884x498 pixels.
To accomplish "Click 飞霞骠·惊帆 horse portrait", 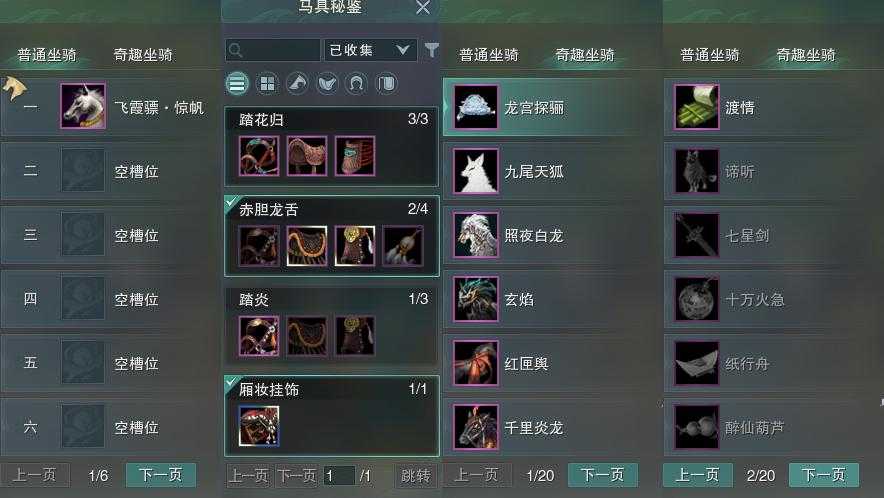I will tap(83, 106).
